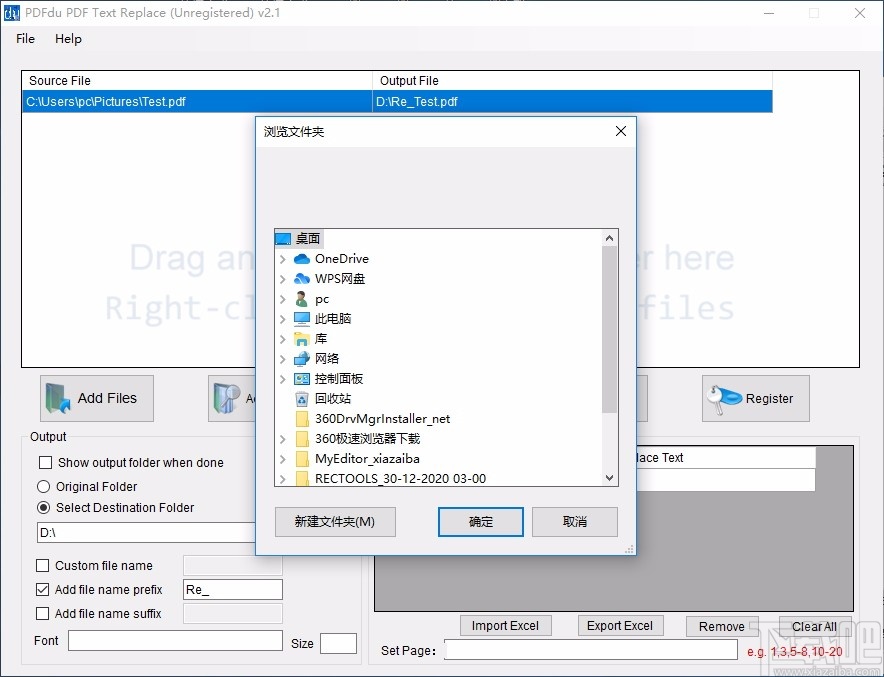The image size is (884, 677).
Task: Select the MyEditor_xiazaiba folder icon
Action: click(303, 458)
